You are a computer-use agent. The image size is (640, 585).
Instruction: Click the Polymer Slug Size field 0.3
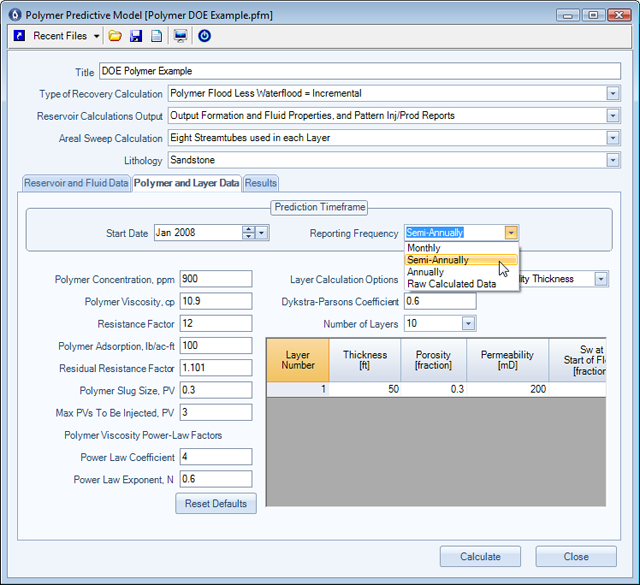pyautogui.click(x=216, y=390)
